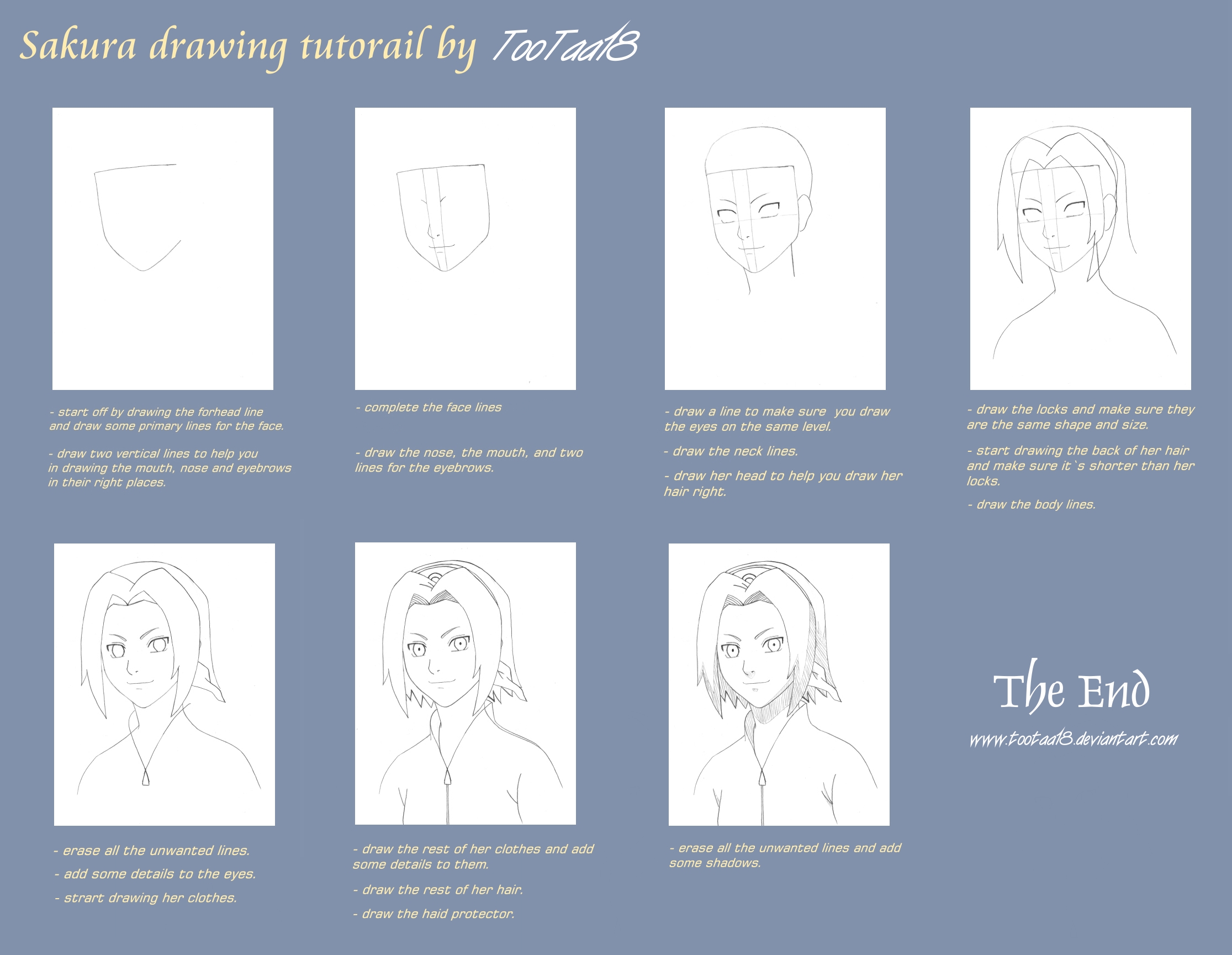1232x955 pixels.
Task: Select 'add some details to the eyes' caption
Action: [x=155, y=874]
